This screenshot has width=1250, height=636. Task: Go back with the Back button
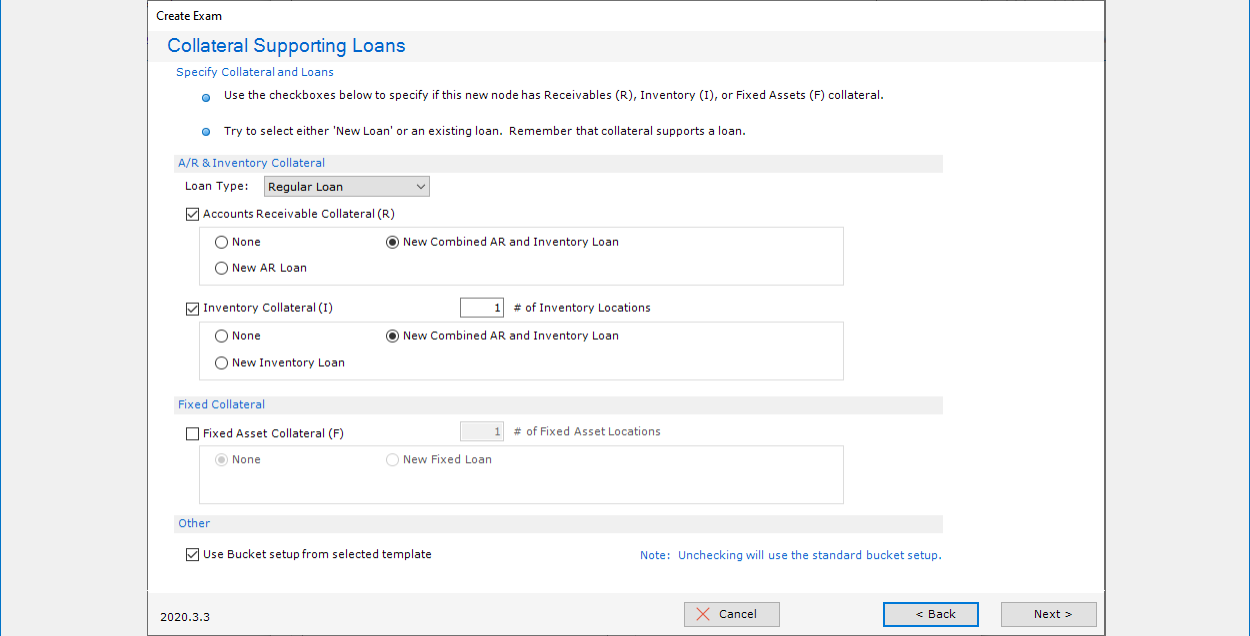click(930, 614)
